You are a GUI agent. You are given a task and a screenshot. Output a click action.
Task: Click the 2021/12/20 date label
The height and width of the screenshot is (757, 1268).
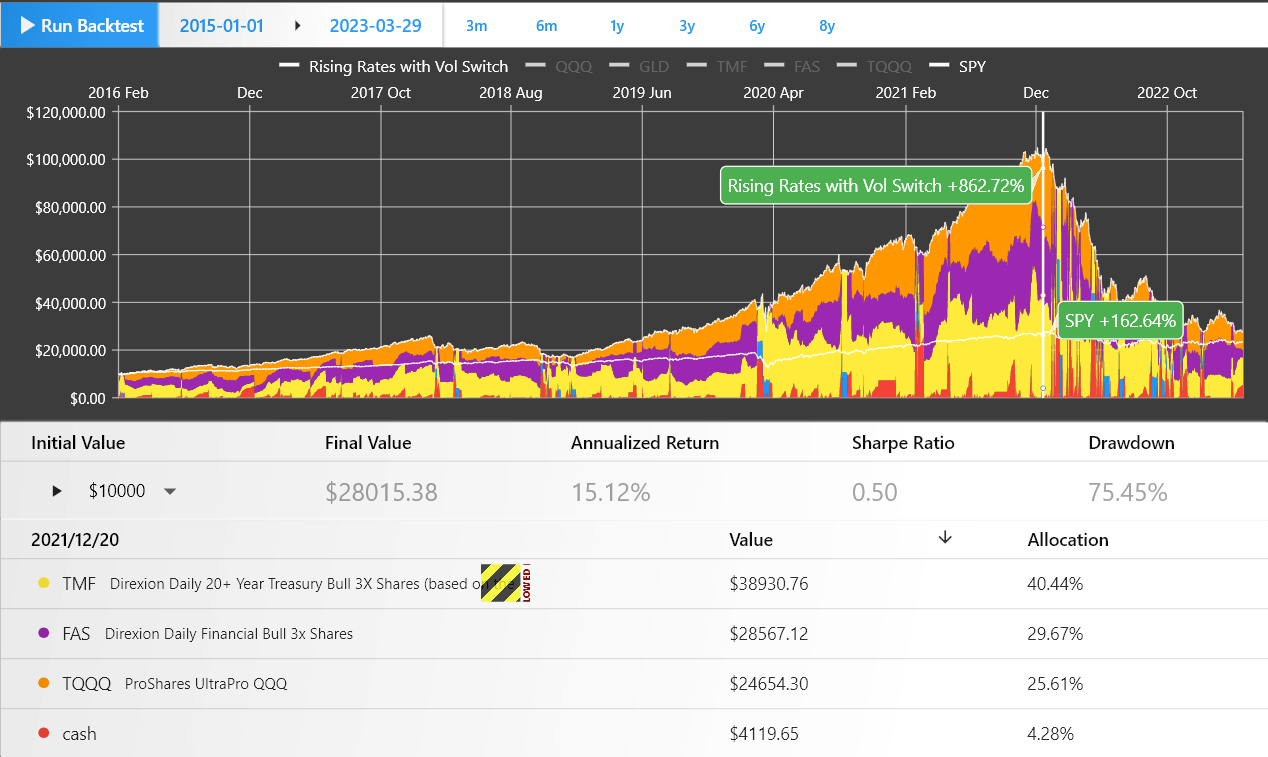73,539
